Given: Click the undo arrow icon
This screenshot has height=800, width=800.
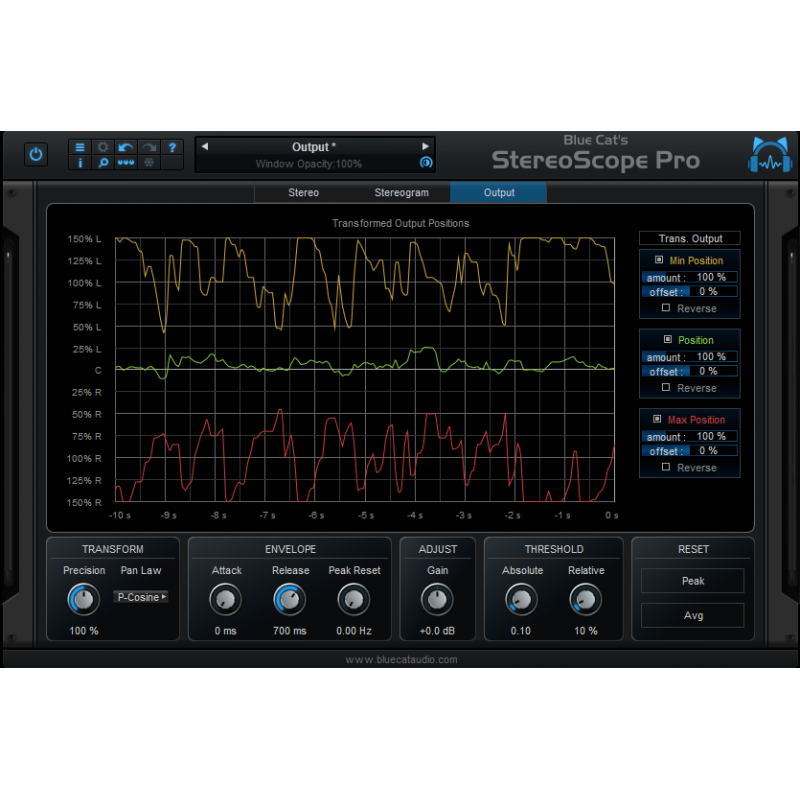Looking at the screenshot, I should pyautogui.click(x=126, y=147).
